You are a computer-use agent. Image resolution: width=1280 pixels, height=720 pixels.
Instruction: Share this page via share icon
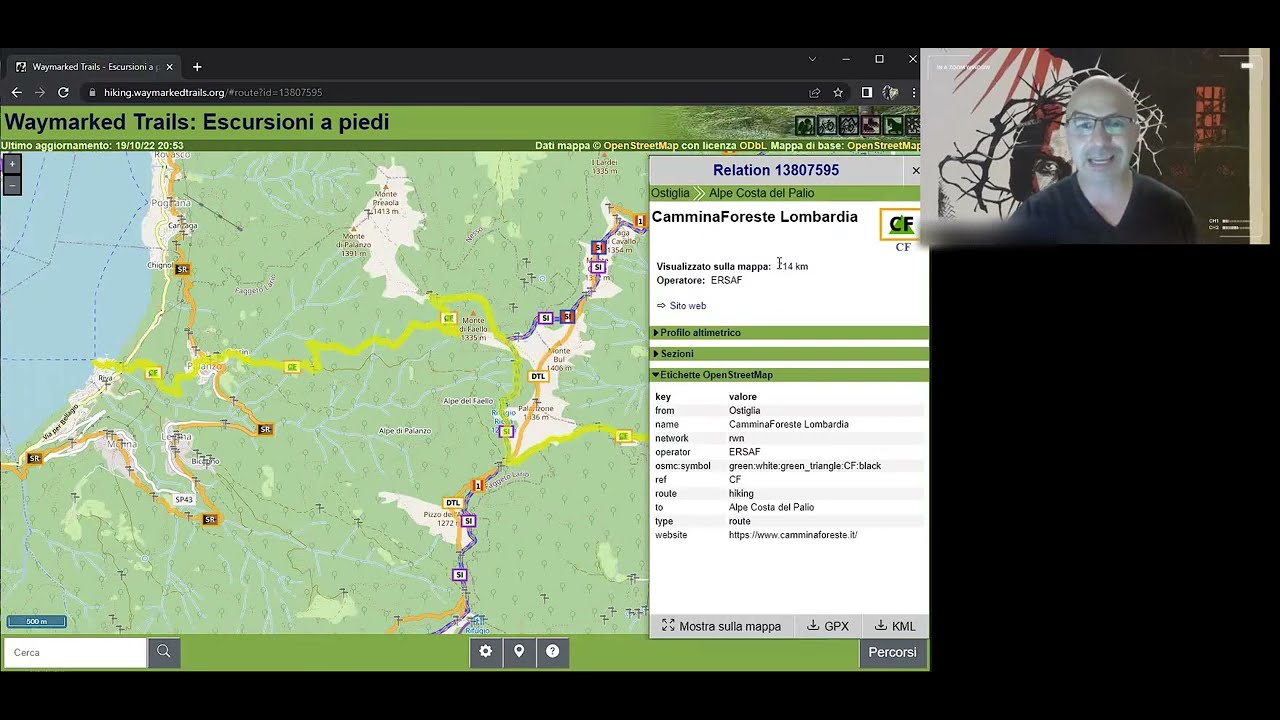(815, 92)
